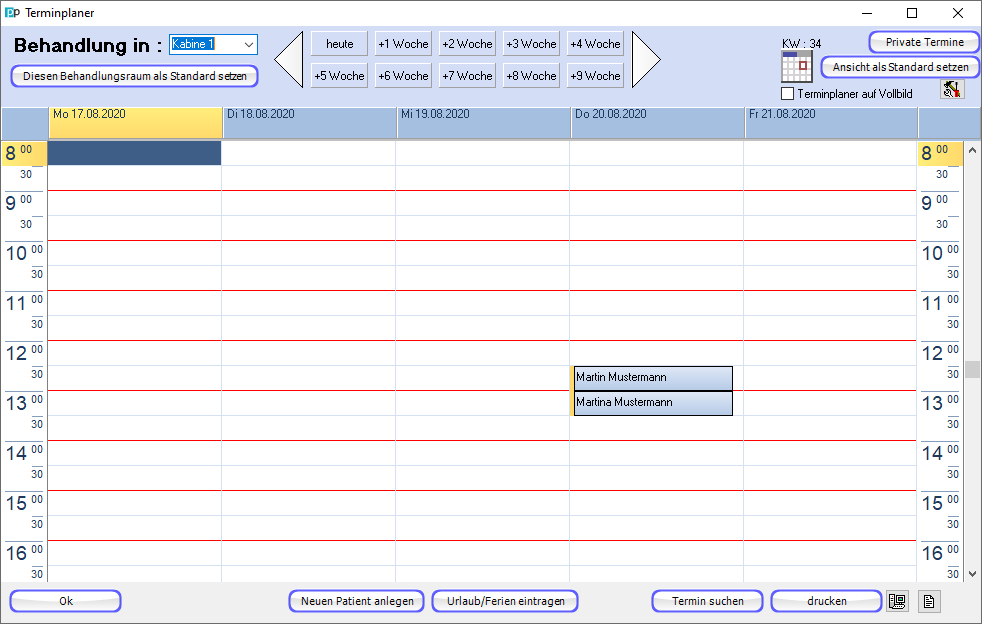This screenshot has width=982, height=624.
Task: Click the document page icon at bottom right
Action: click(x=929, y=601)
